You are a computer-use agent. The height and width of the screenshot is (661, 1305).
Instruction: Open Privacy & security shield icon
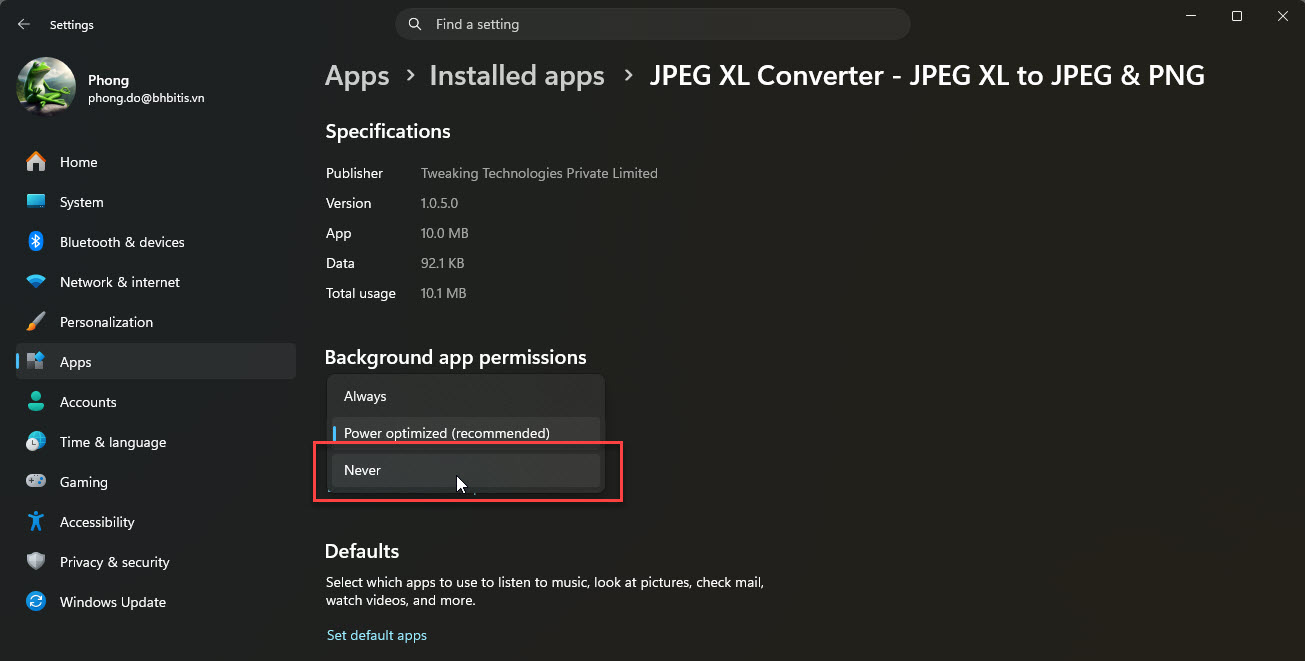coord(36,562)
